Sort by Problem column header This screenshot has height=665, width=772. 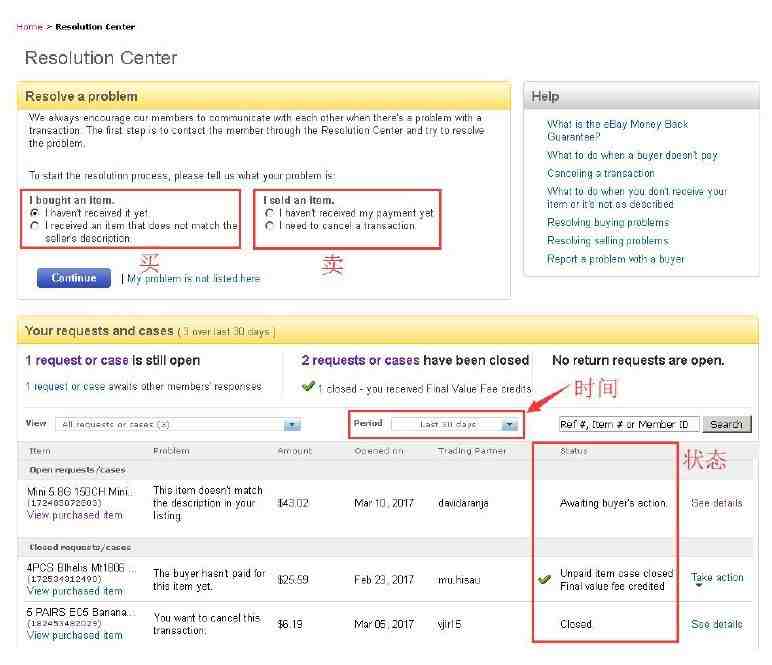[x=171, y=451]
